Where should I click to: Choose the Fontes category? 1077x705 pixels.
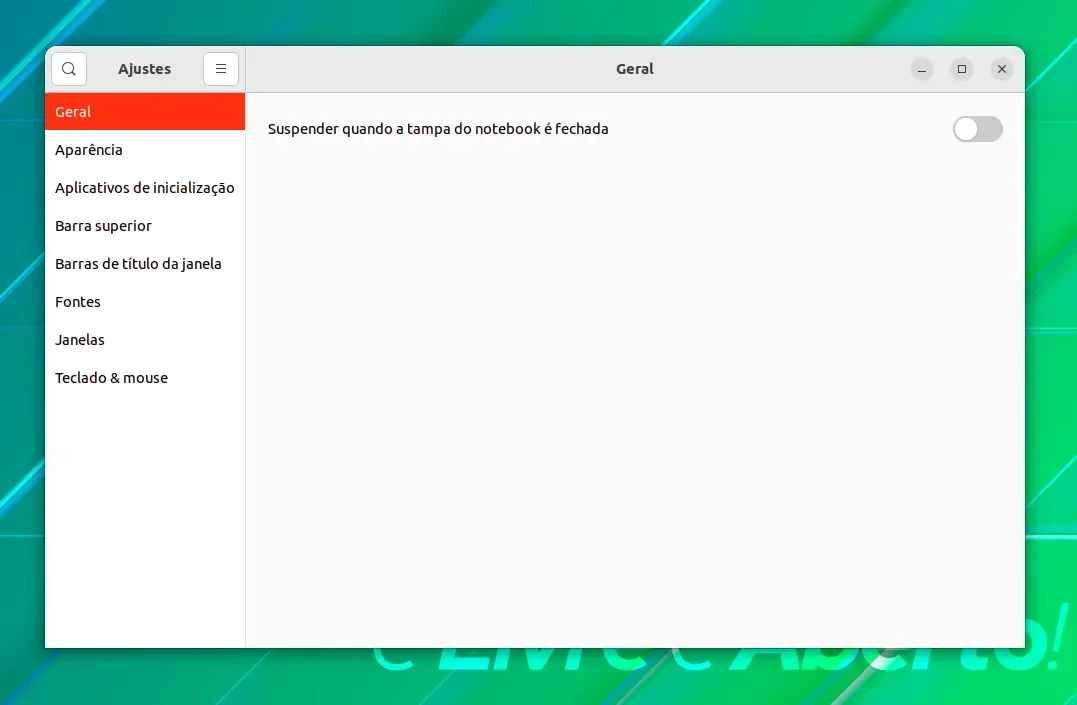[145, 302]
